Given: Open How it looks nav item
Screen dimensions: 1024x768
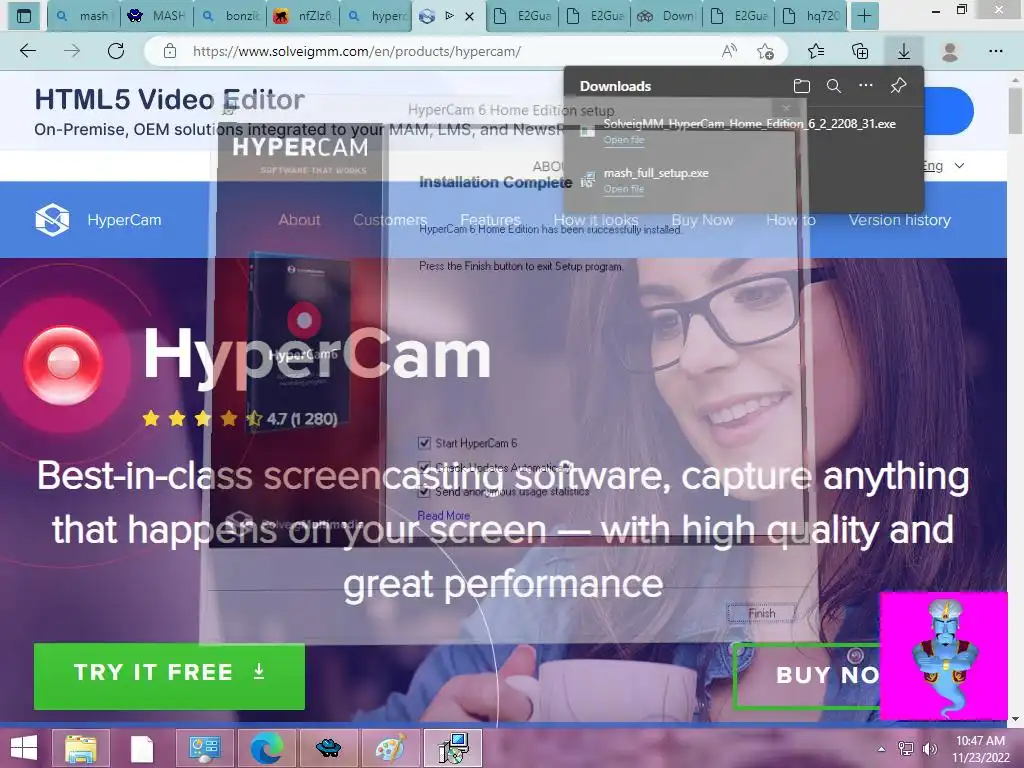Looking at the screenshot, I should pos(596,220).
